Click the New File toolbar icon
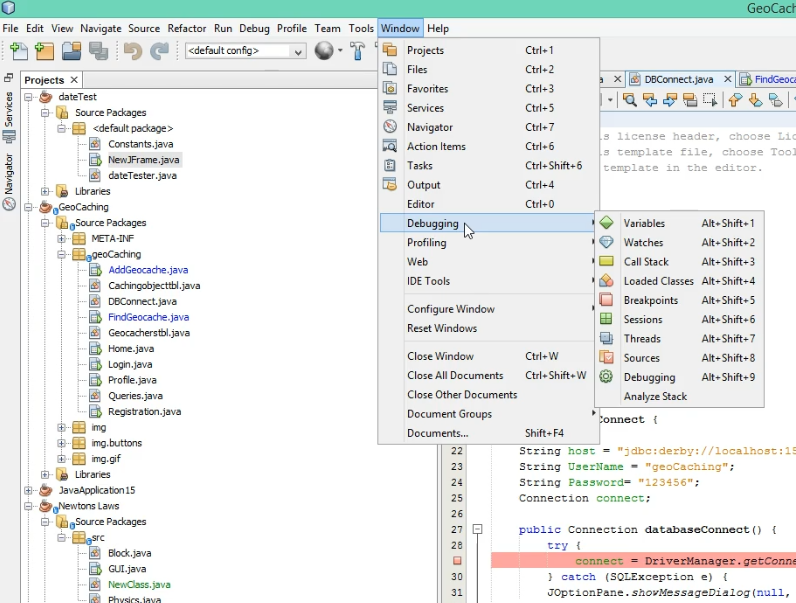Viewport: 796px width, 603px height. tap(19, 51)
